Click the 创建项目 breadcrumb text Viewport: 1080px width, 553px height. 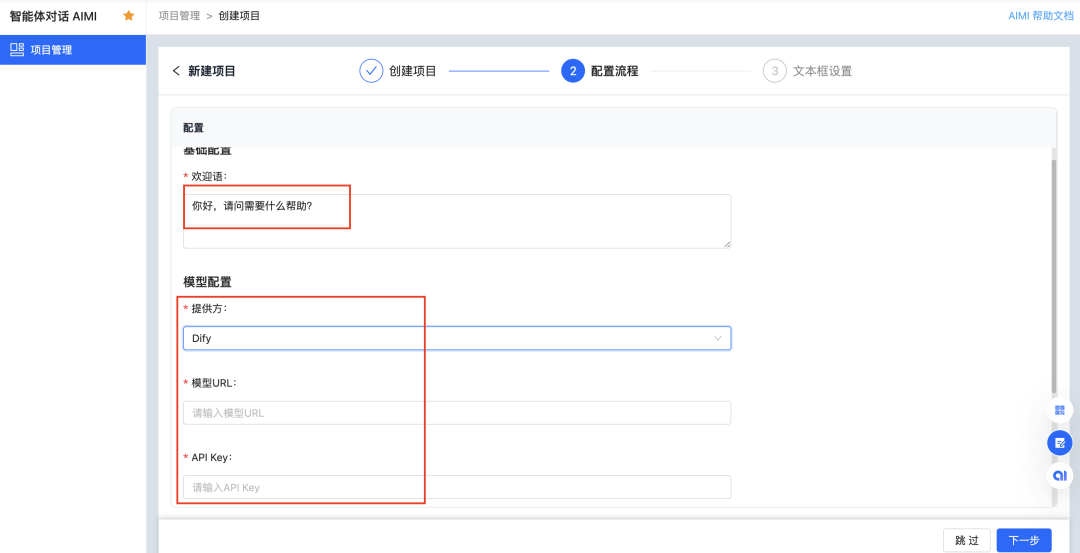[239, 15]
